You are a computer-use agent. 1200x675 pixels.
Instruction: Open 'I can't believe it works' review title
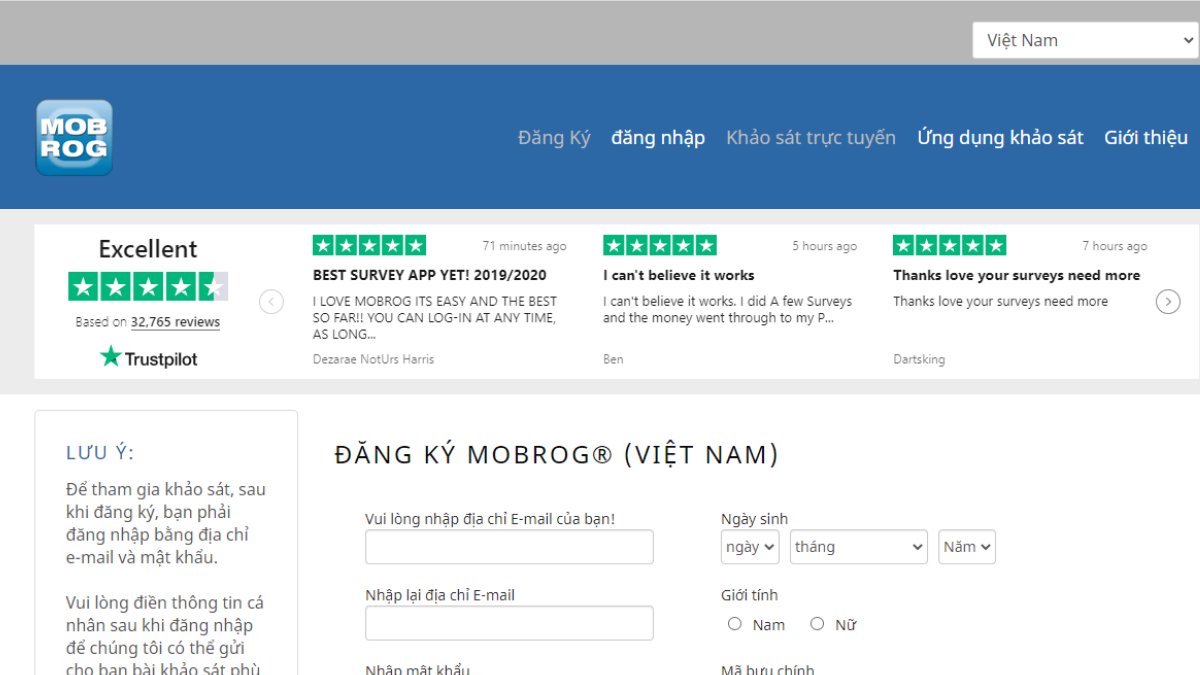[x=679, y=275]
